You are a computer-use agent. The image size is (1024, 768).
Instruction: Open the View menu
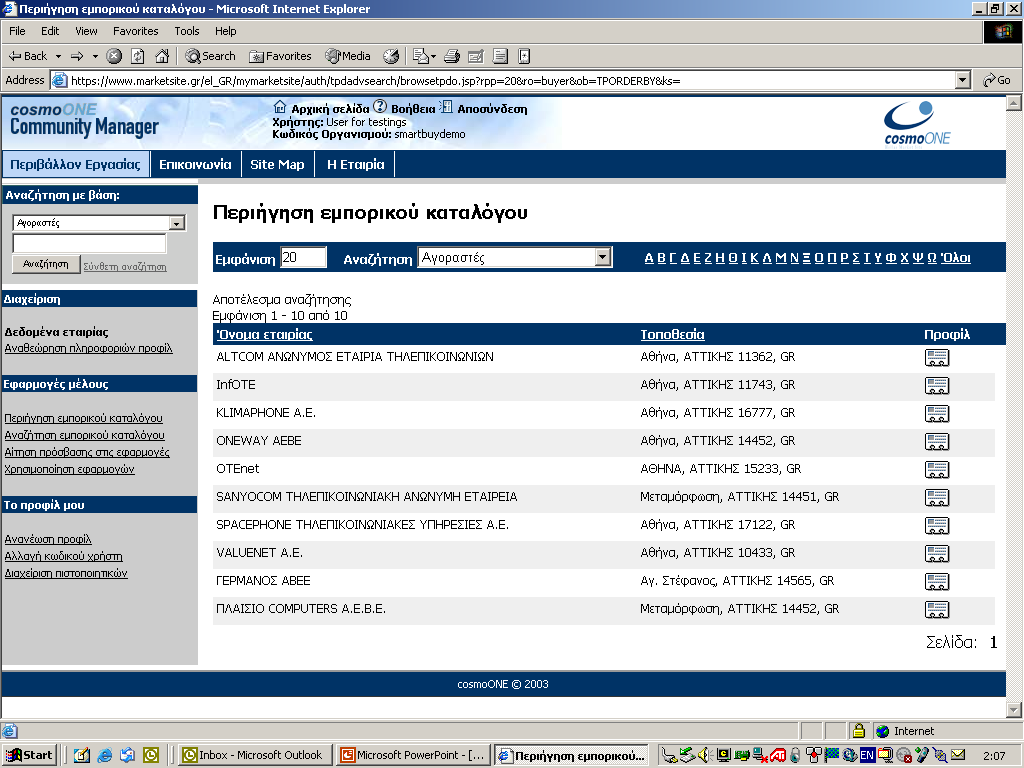click(x=86, y=31)
